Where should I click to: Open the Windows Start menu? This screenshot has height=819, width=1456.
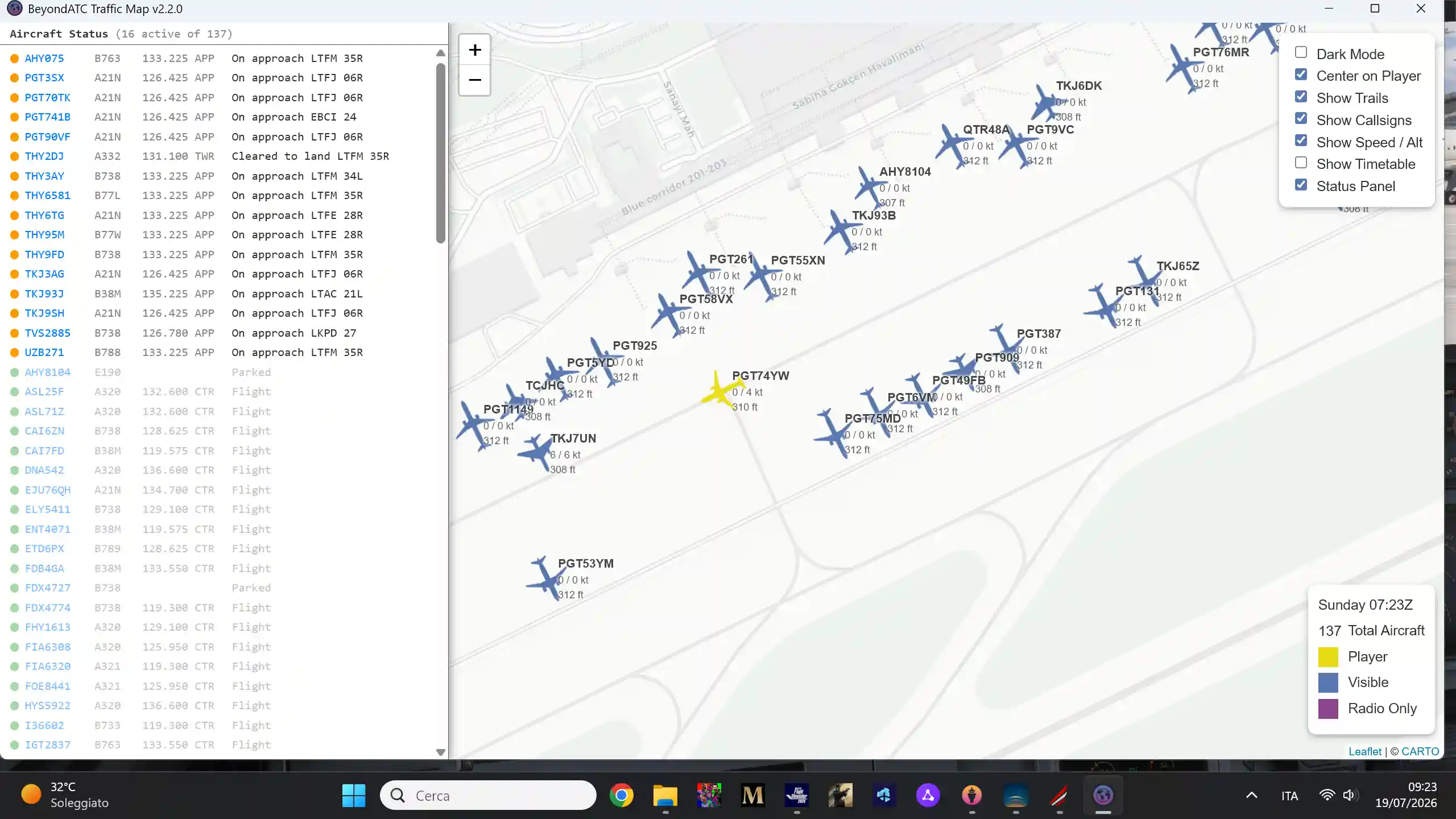coord(354,795)
